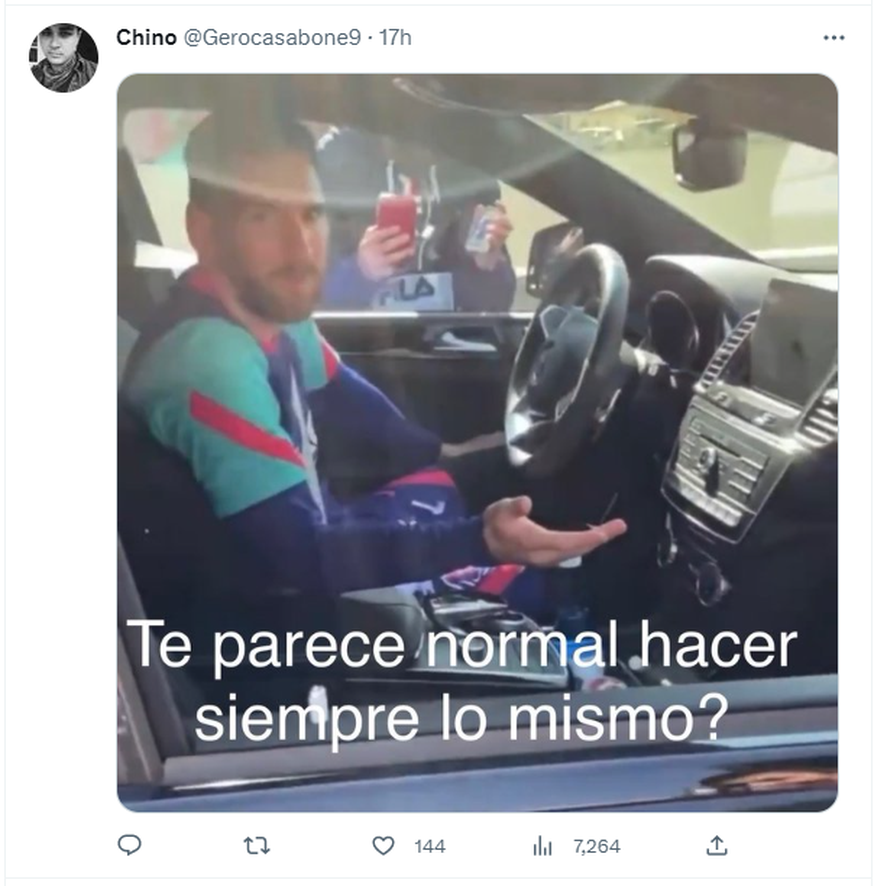Play the embedded video of man in car
887x886 pixels.
[477, 442]
